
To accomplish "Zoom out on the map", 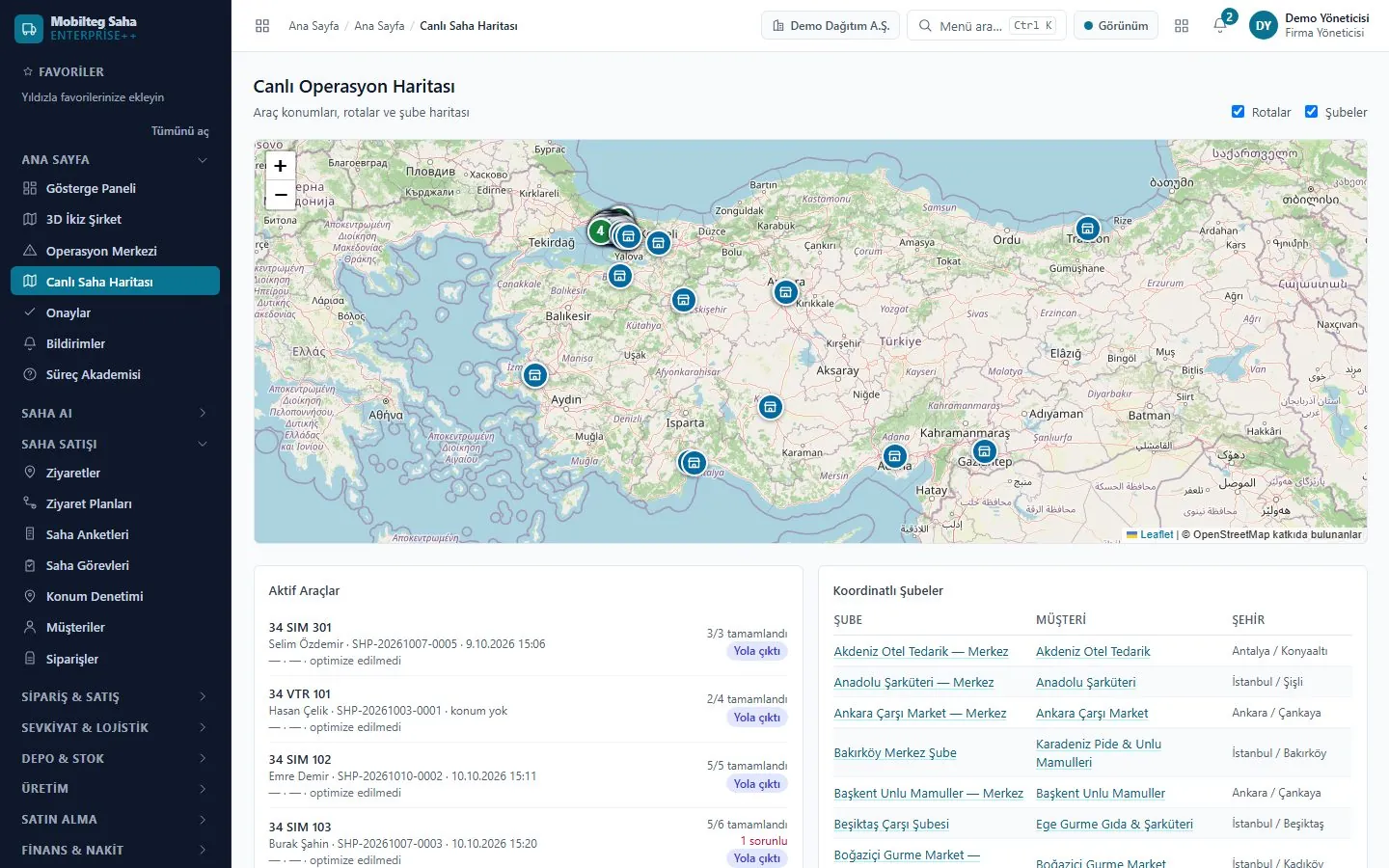I will tap(281, 195).
